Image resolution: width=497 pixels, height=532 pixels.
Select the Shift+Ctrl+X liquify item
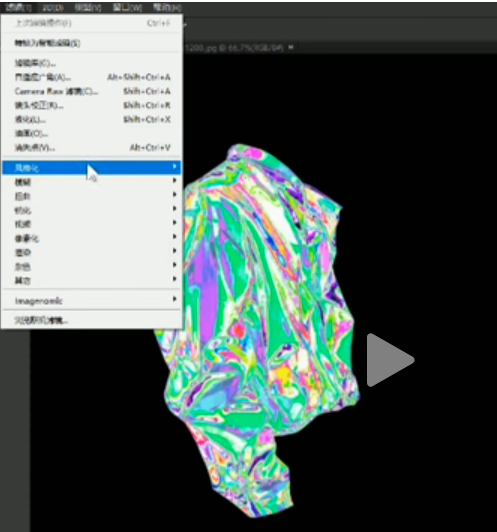92,119
